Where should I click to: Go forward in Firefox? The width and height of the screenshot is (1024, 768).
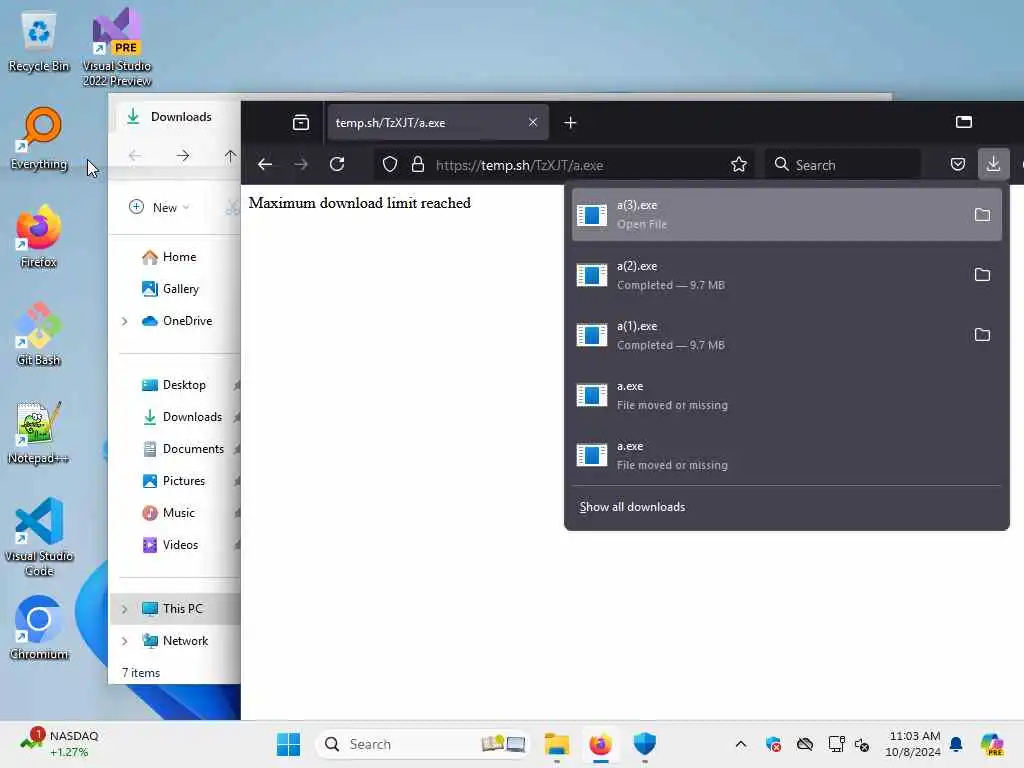point(301,164)
